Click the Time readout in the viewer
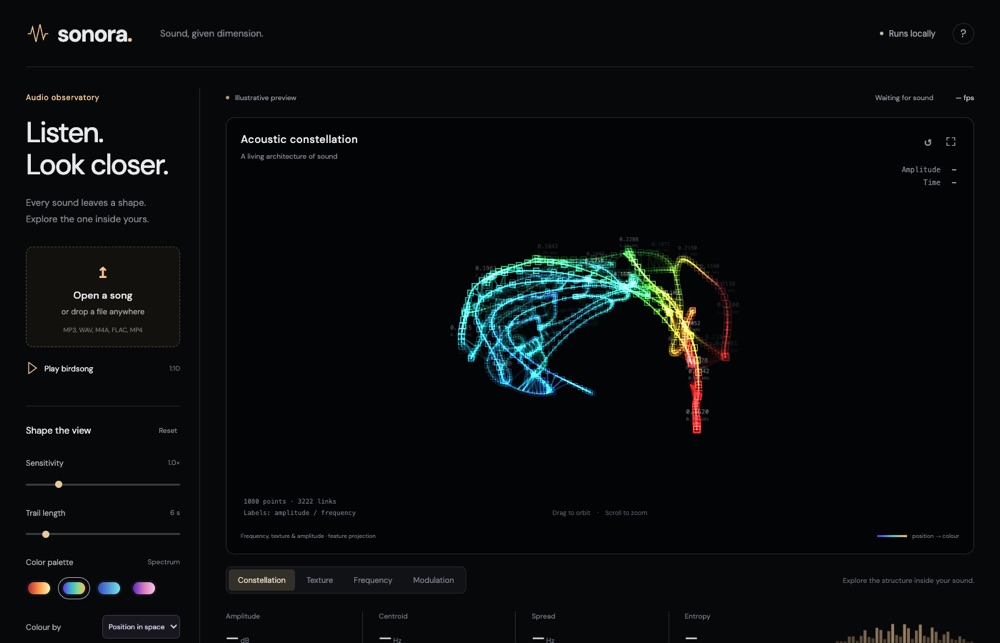Viewport: 1000px width, 643px height. (939, 182)
